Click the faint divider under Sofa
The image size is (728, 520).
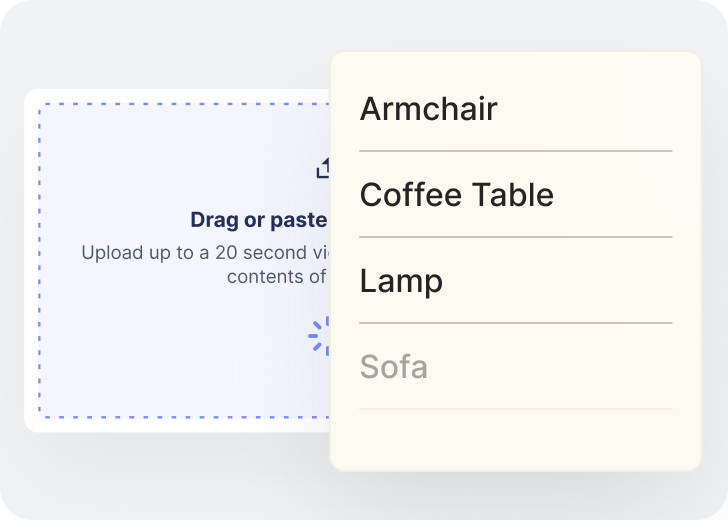tap(515, 409)
